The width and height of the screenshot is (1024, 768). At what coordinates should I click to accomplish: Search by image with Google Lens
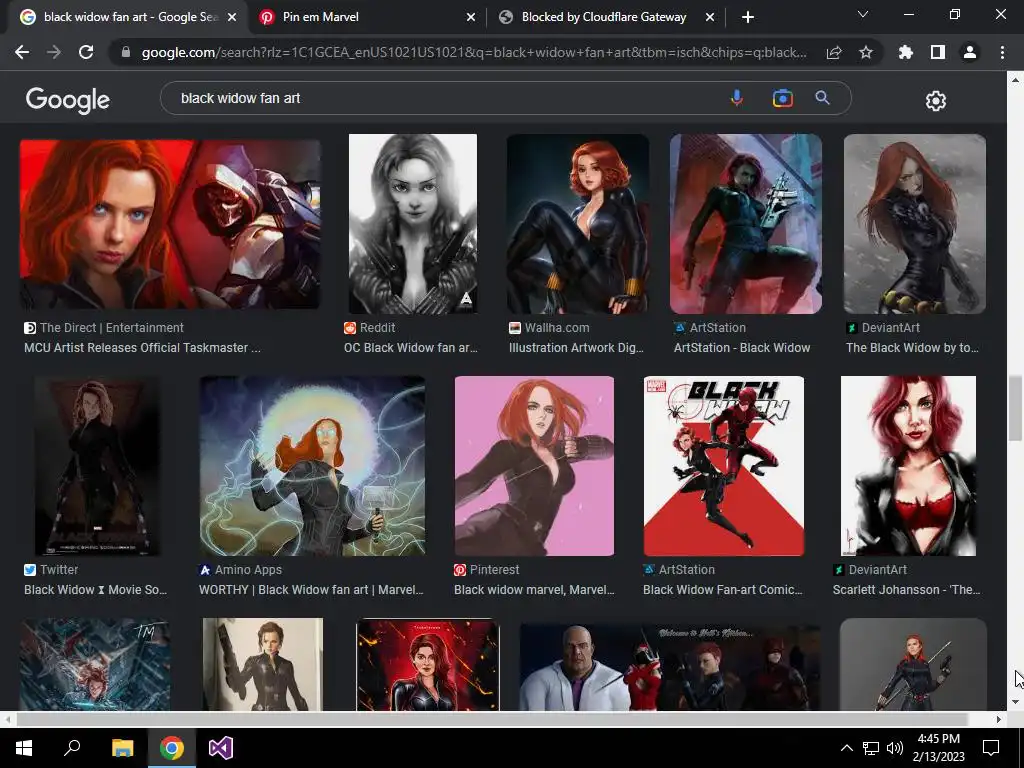pos(782,98)
